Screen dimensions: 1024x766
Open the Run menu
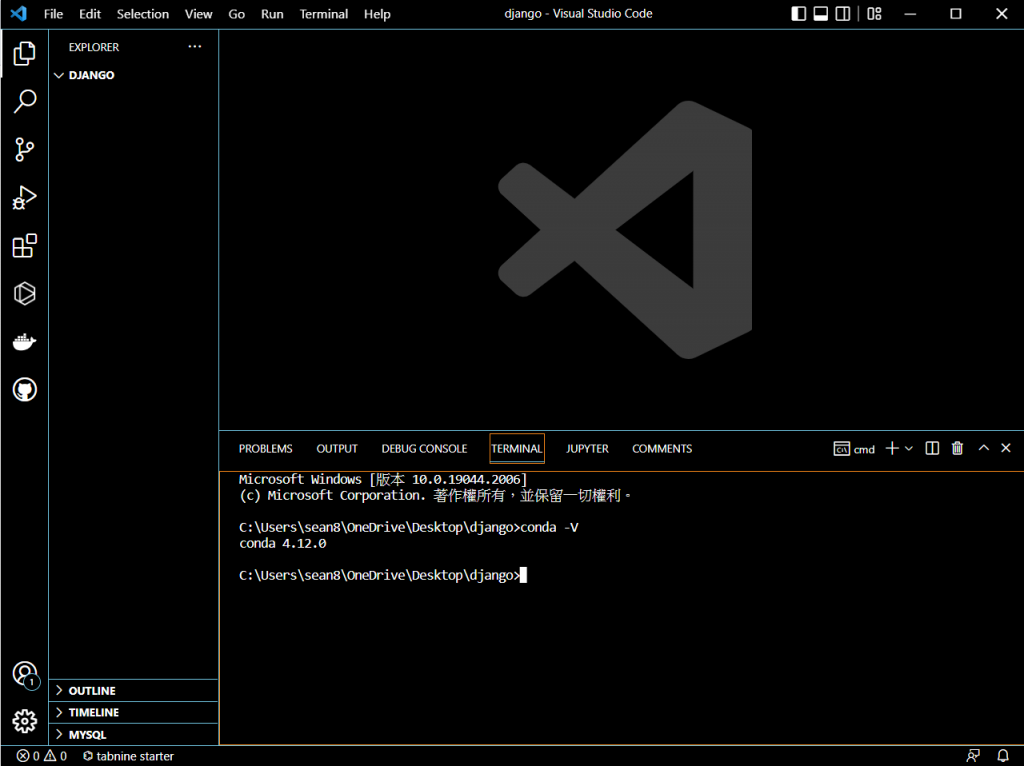pyautogui.click(x=272, y=14)
